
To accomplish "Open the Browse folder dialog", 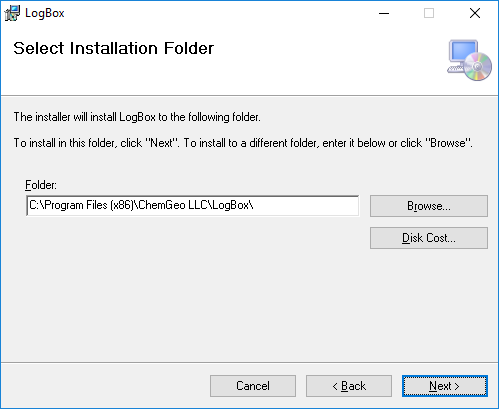I will click(429, 206).
